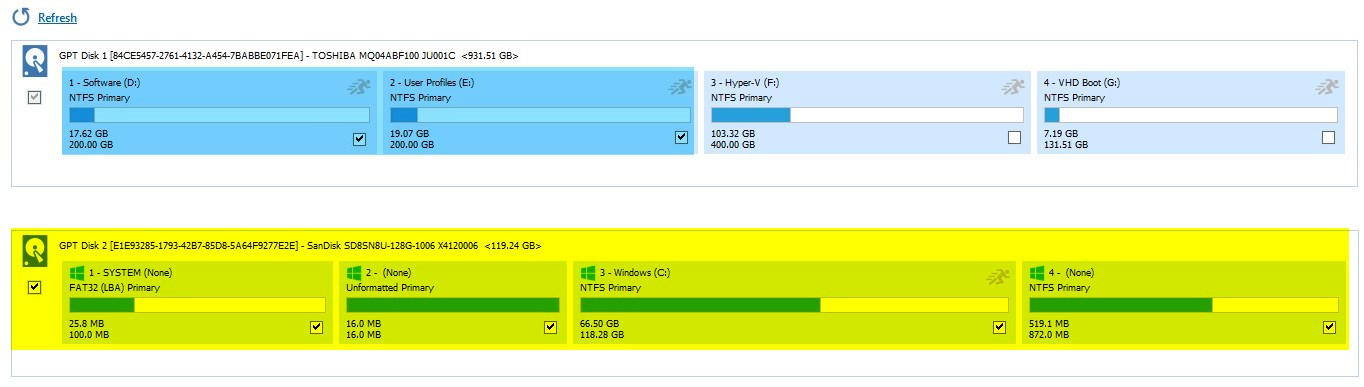The width and height of the screenshot is (1364, 387).
Task: Click the VHD Boot (G:) usage bar
Action: tap(1190, 115)
